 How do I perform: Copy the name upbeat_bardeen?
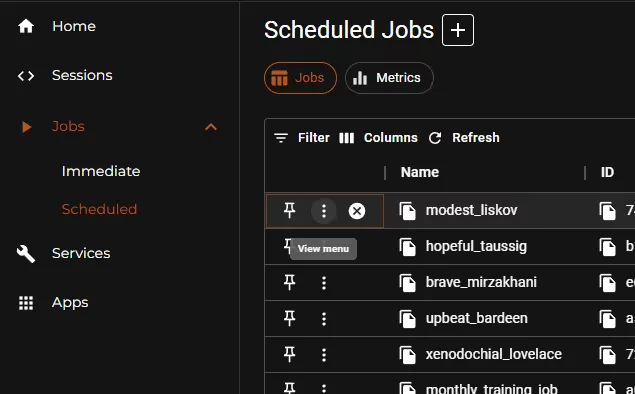(408, 319)
